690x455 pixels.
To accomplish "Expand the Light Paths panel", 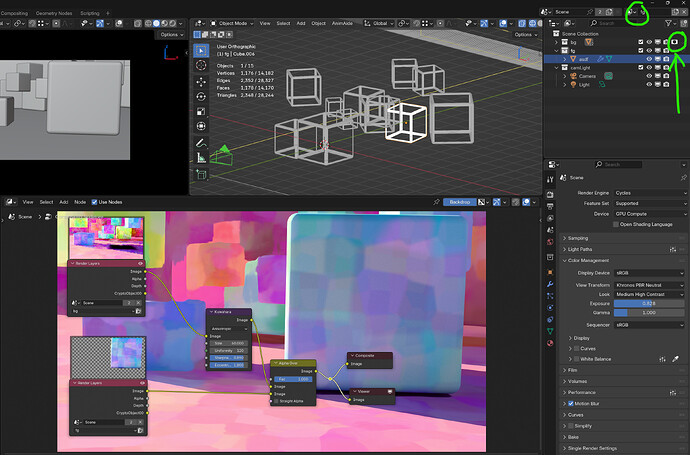I will pos(580,250).
